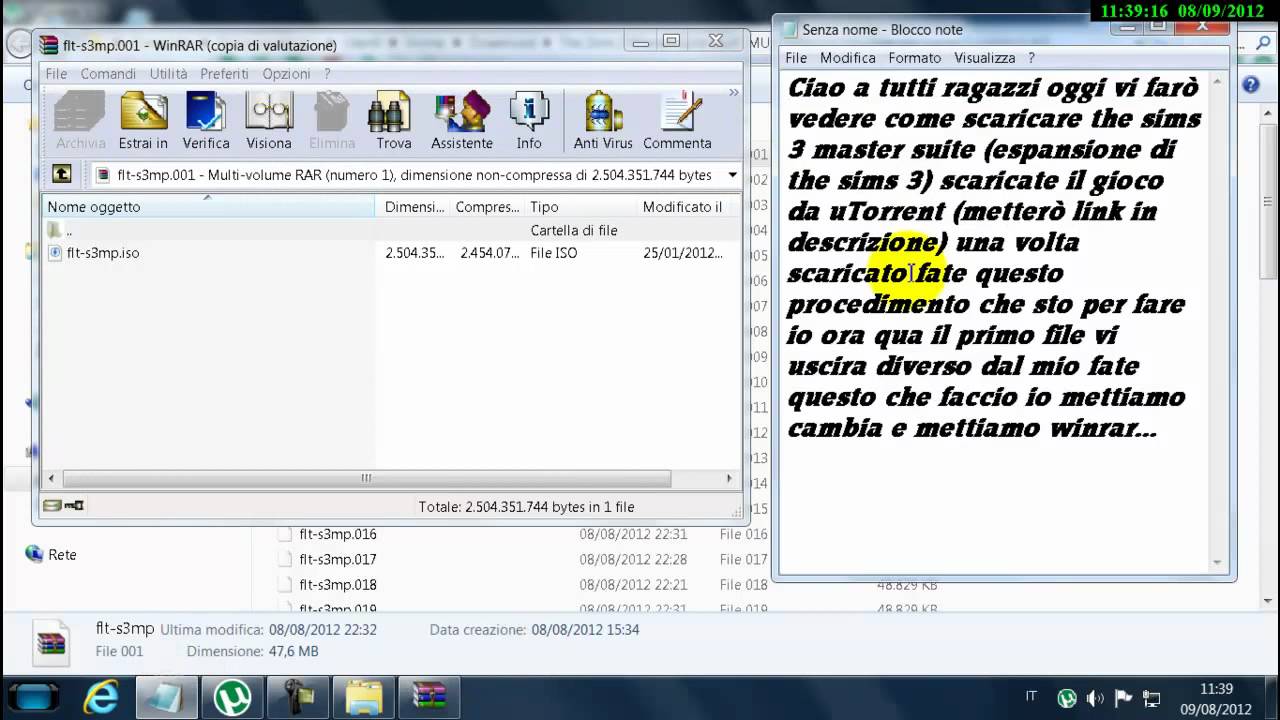Sort by Nome oggetto column header
This screenshot has width=1280, height=720.
209,207
